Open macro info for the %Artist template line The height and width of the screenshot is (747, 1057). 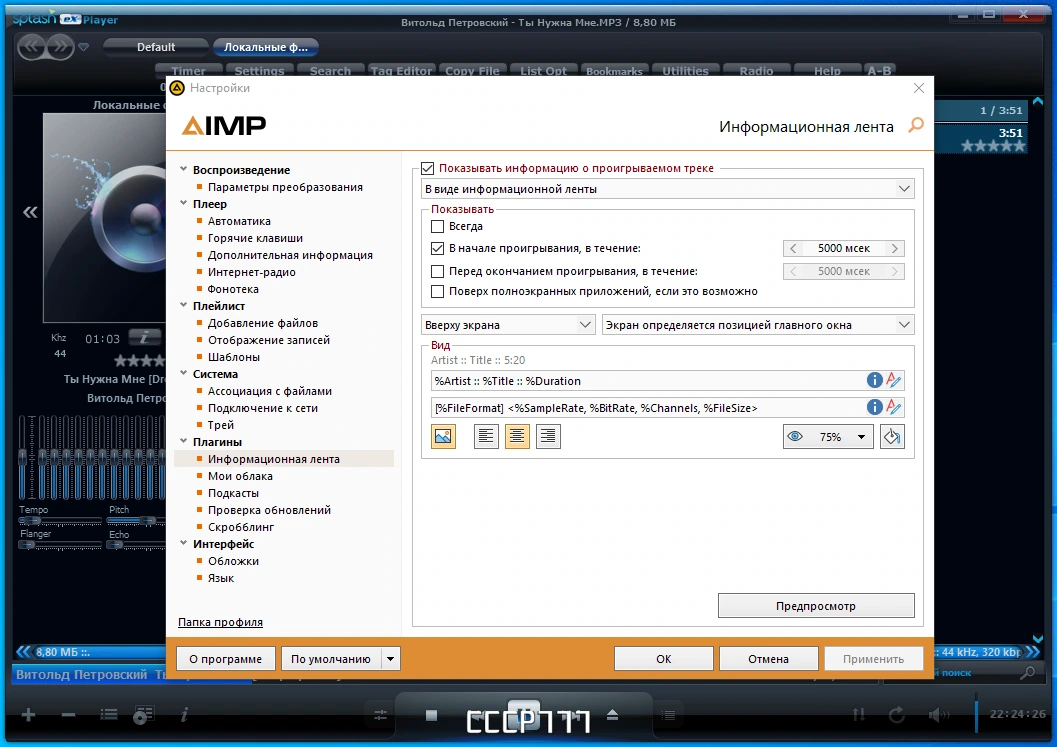click(x=874, y=380)
